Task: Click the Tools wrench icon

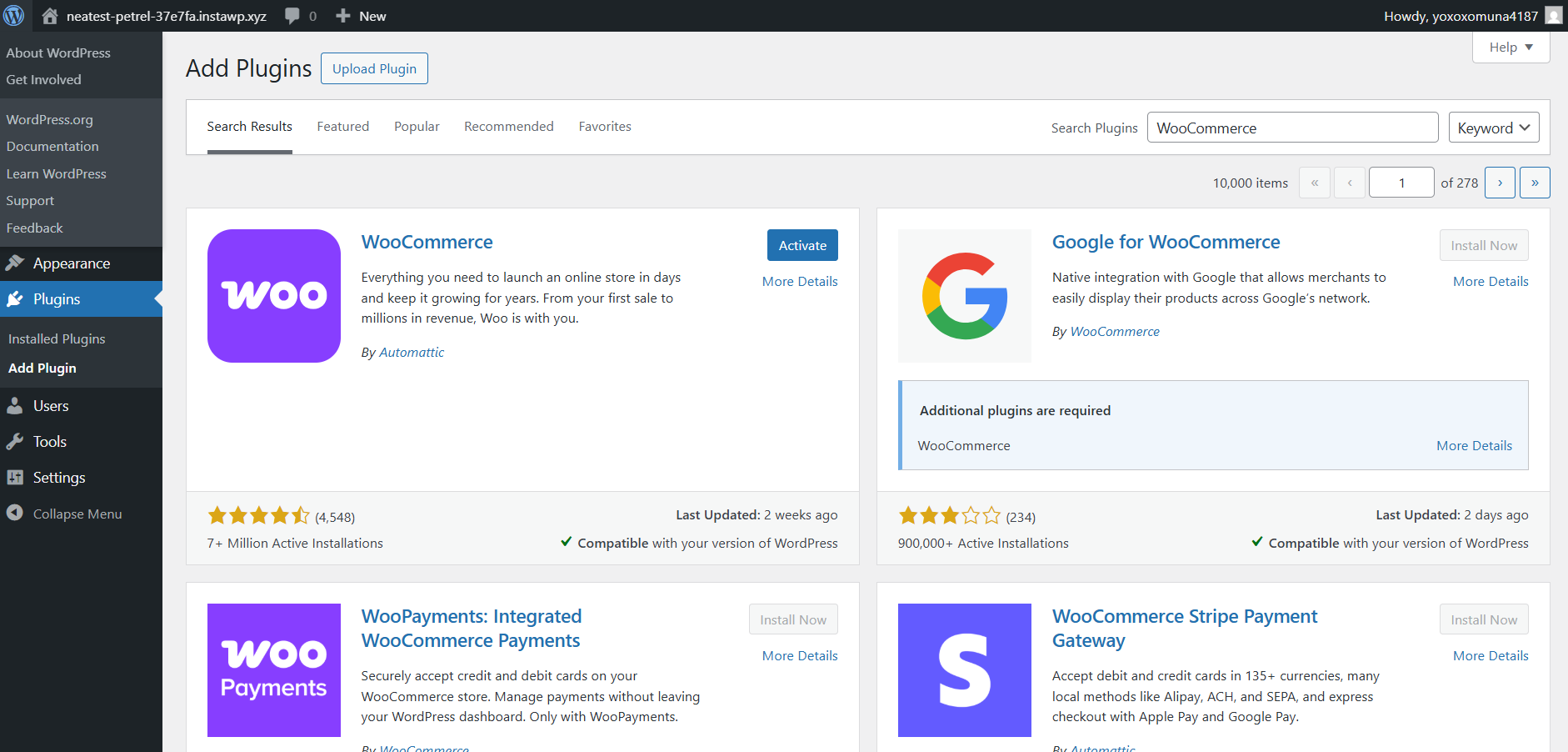Action: [x=15, y=442]
